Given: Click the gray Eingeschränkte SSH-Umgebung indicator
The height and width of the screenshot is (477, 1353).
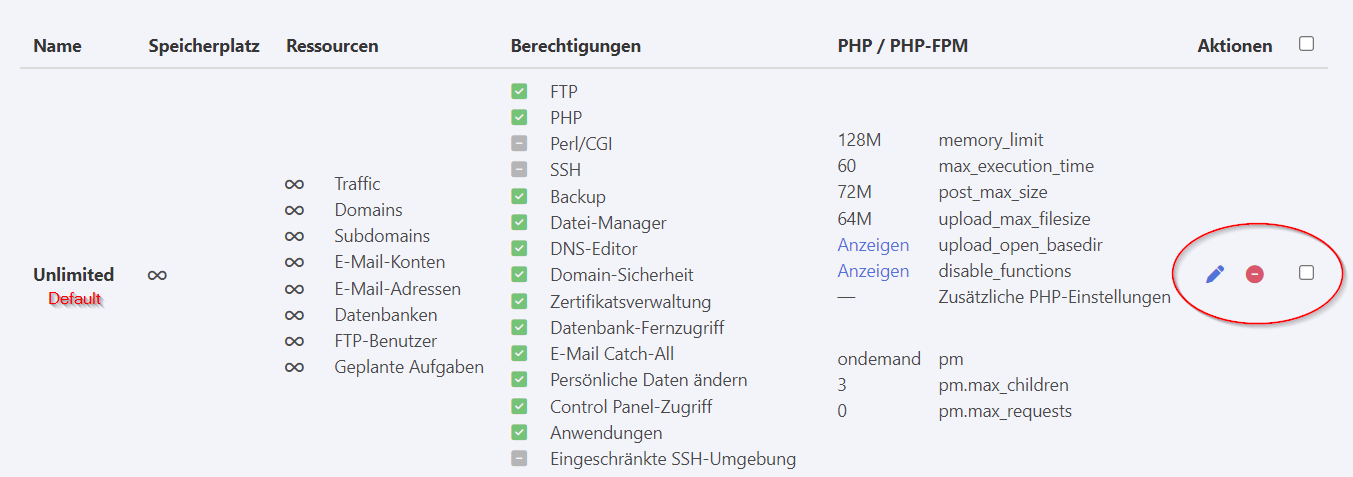Looking at the screenshot, I should pyautogui.click(x=519, y=459).
